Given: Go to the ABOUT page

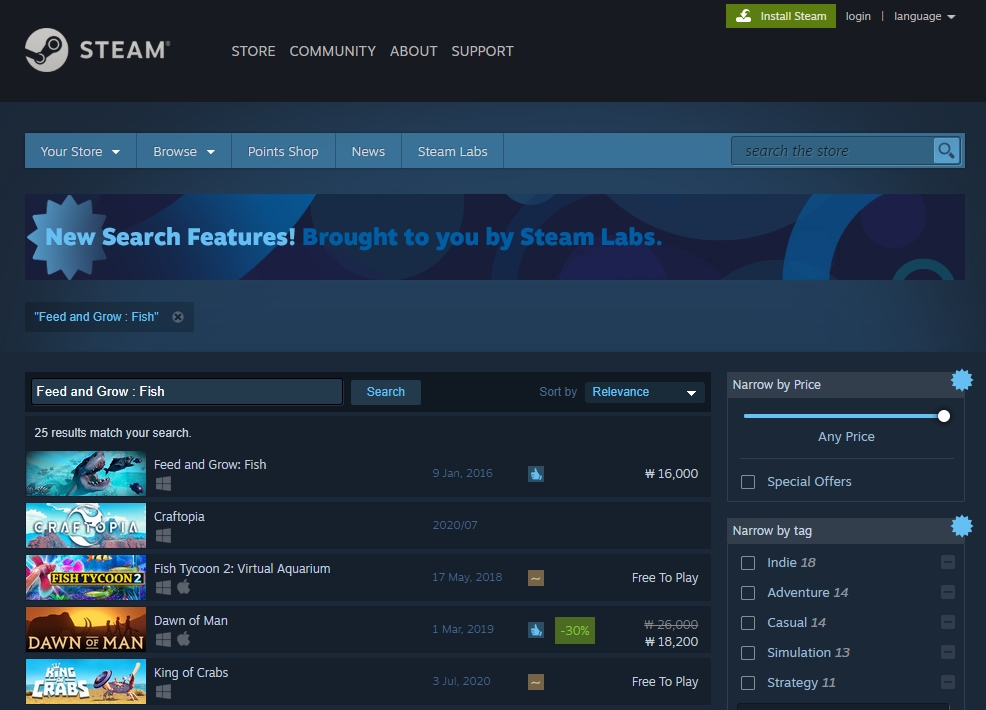Looking at the screenshot, I should 413,51.
